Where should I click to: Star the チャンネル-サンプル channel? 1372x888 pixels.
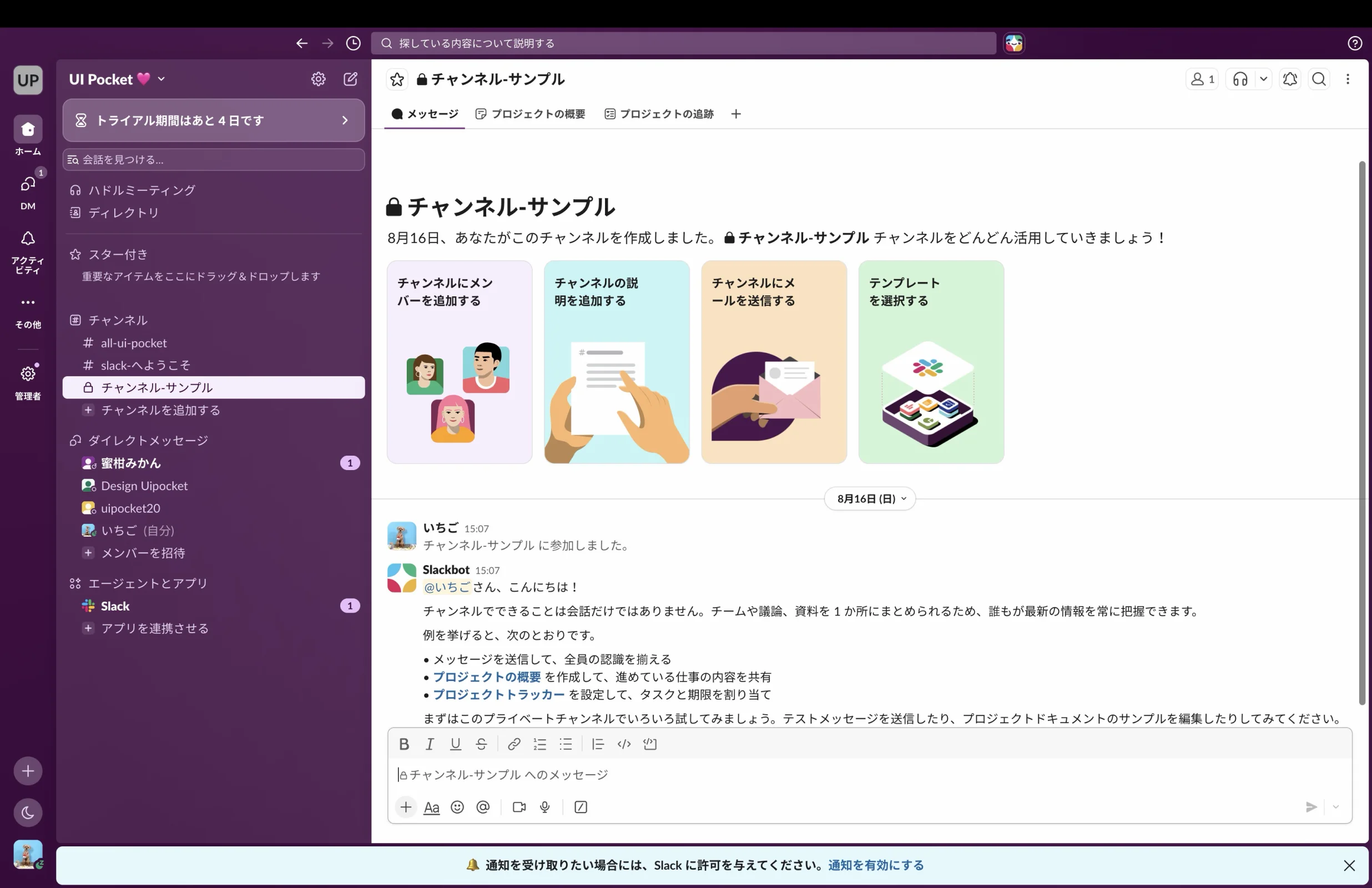pyautogui.click(x=397, y=79)
